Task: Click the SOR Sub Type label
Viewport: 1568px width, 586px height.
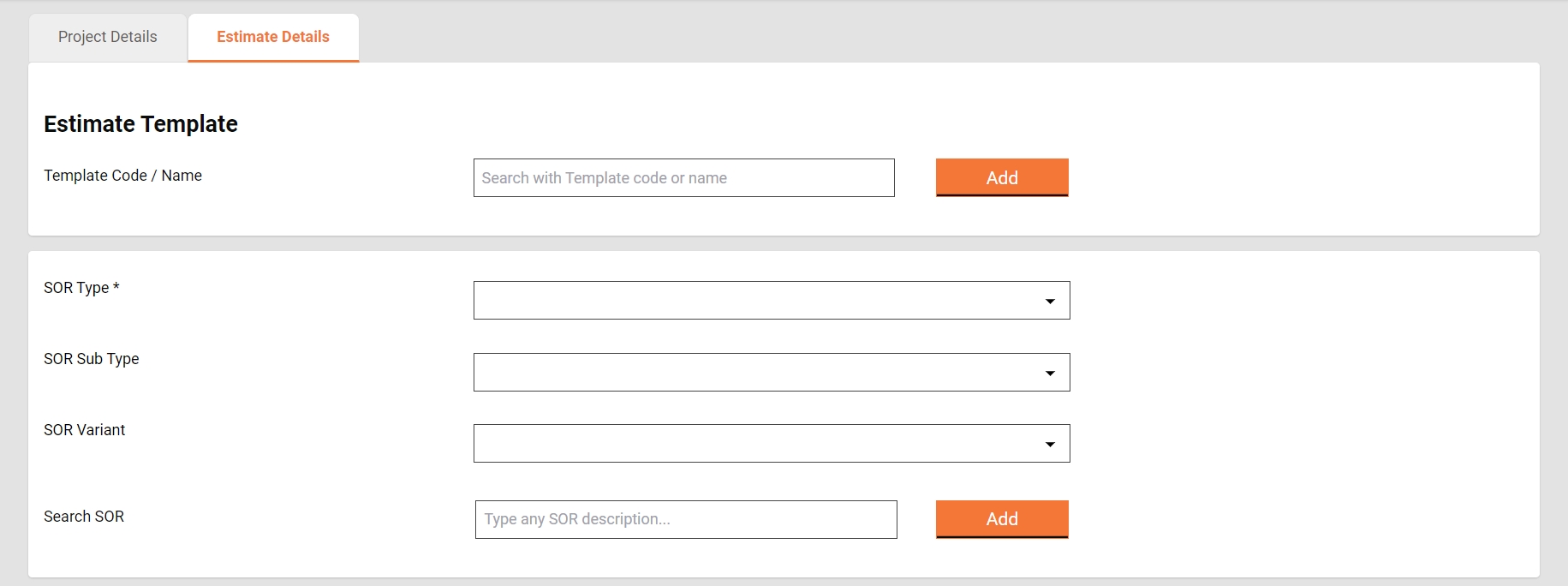Action: (91, 359)
